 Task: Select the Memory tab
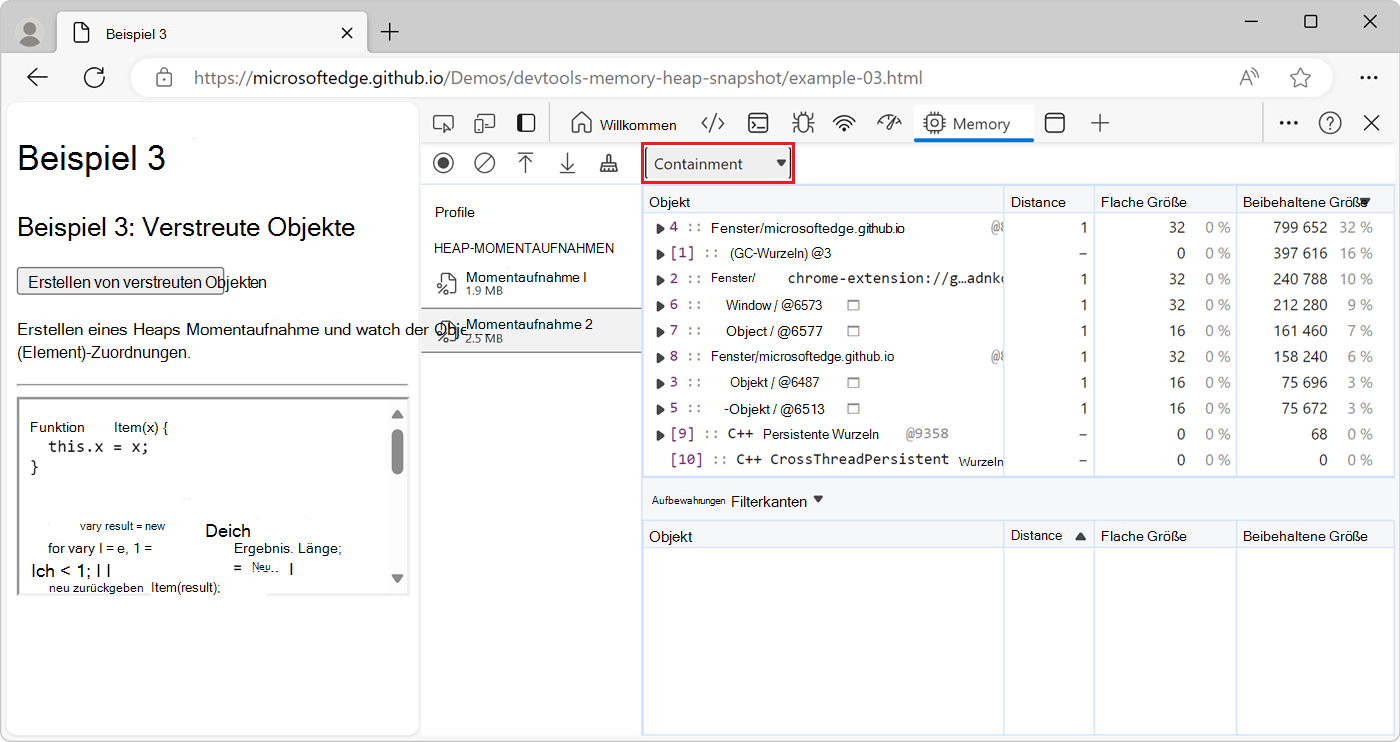968,124
